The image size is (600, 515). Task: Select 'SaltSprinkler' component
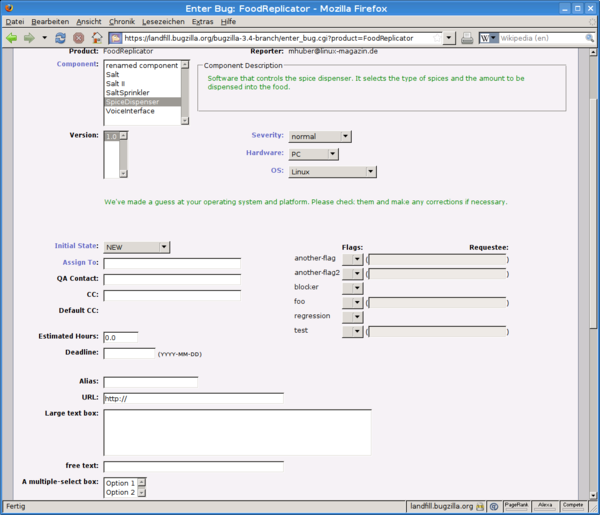tap(142, 93)
